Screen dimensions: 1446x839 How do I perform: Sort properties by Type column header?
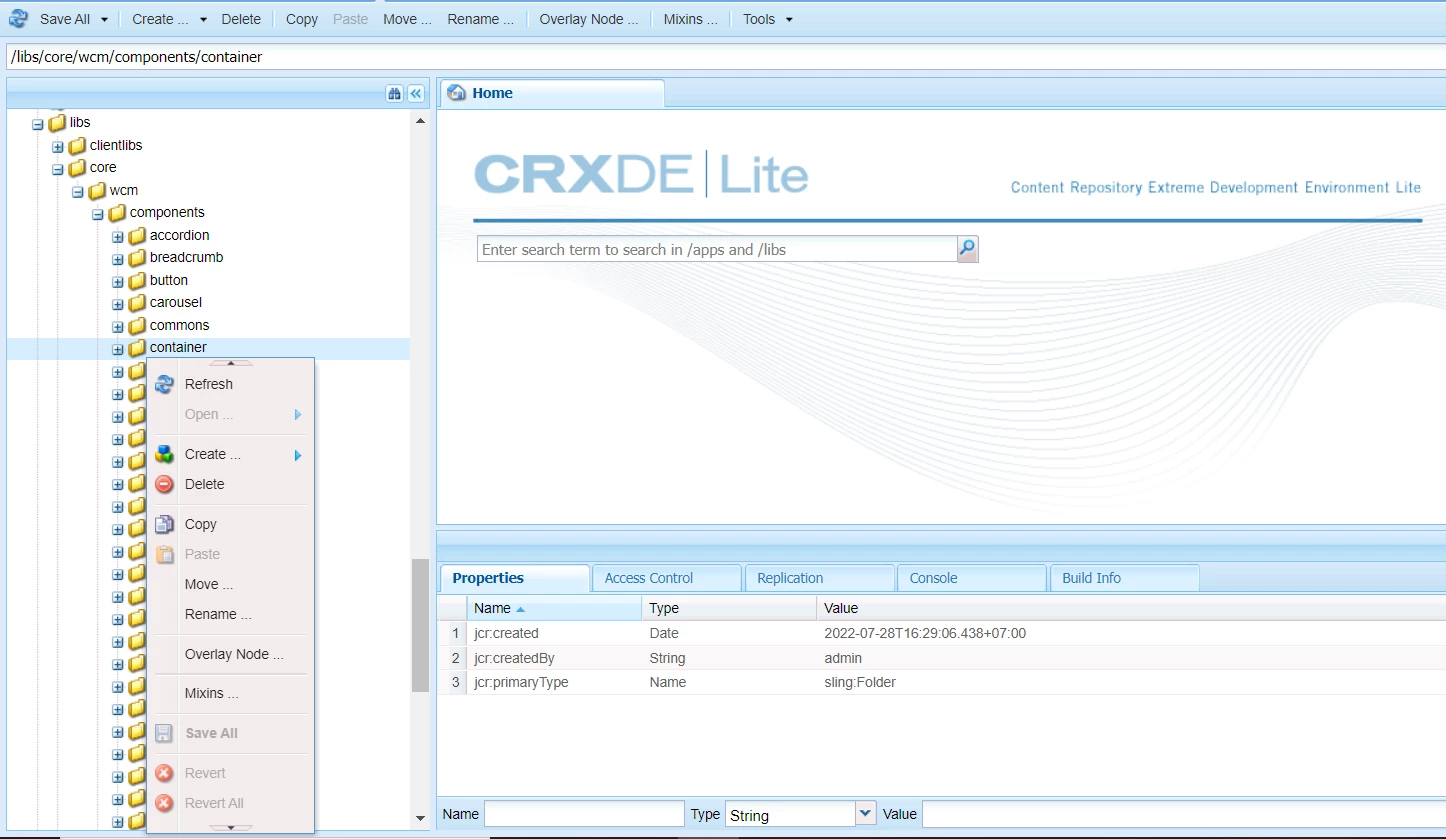point(729,608)
